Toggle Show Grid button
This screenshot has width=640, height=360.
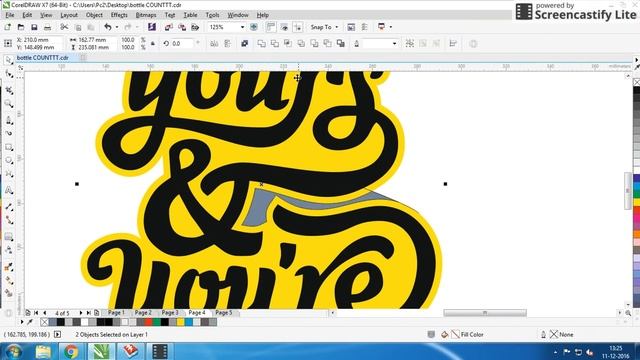[x=284, y=27]
